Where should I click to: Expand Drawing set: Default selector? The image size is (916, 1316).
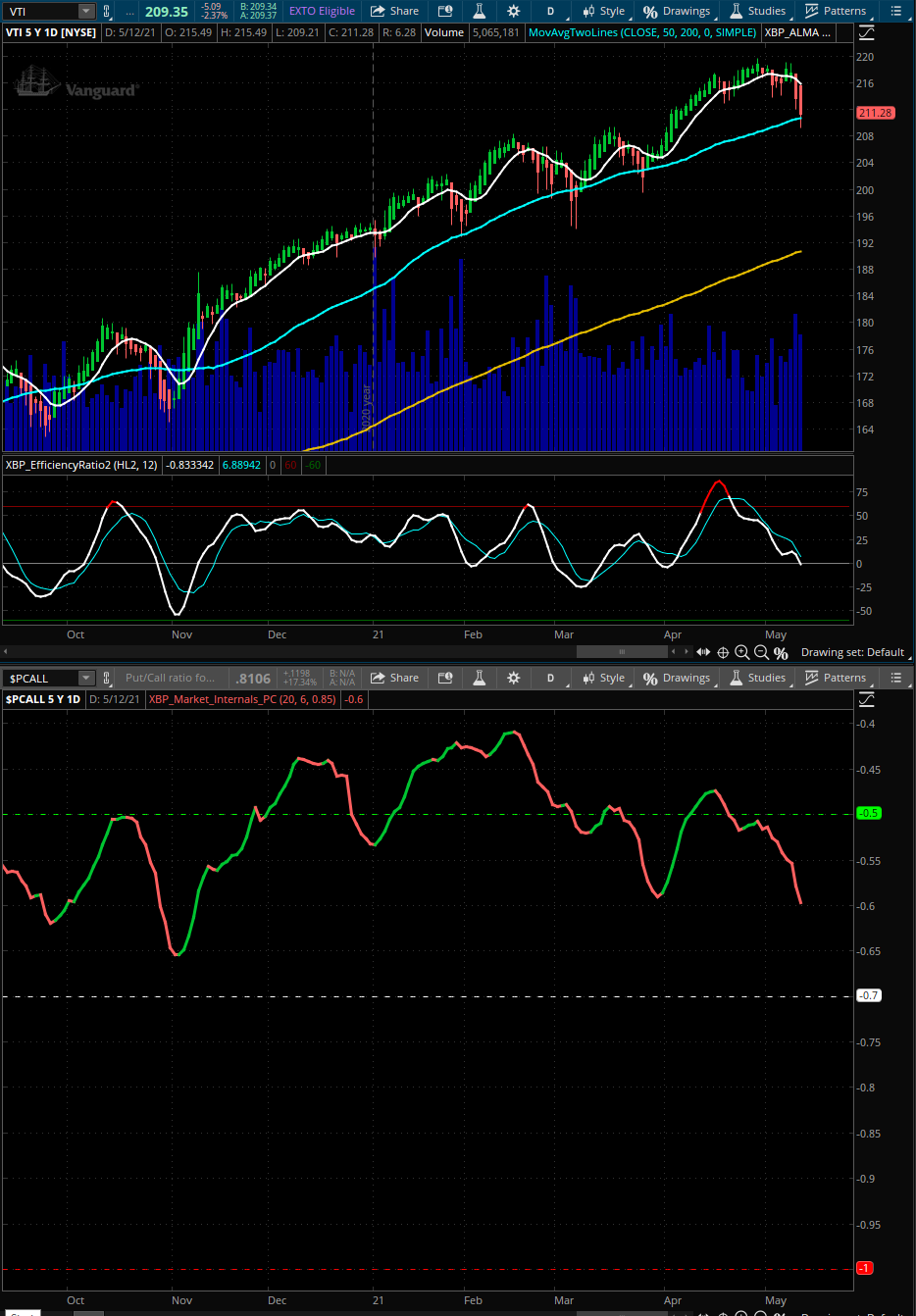click(852, 653)
